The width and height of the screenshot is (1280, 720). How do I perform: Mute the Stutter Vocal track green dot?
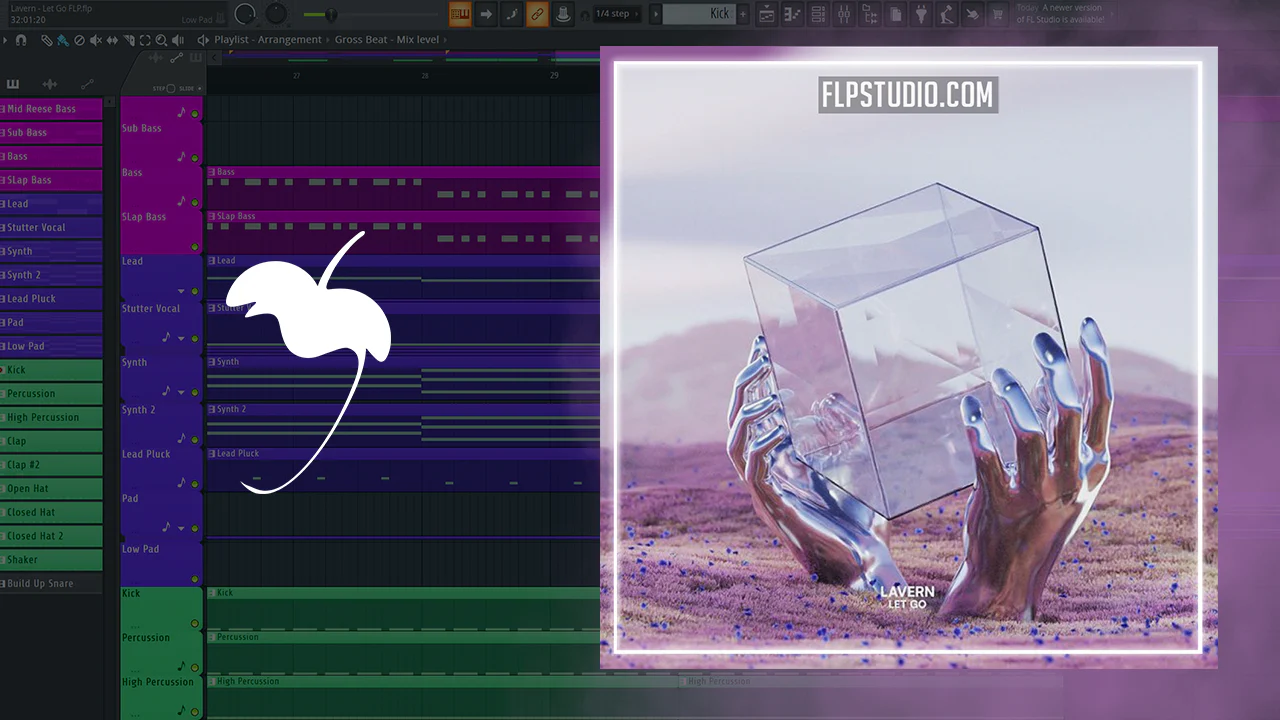pos(195,338)
